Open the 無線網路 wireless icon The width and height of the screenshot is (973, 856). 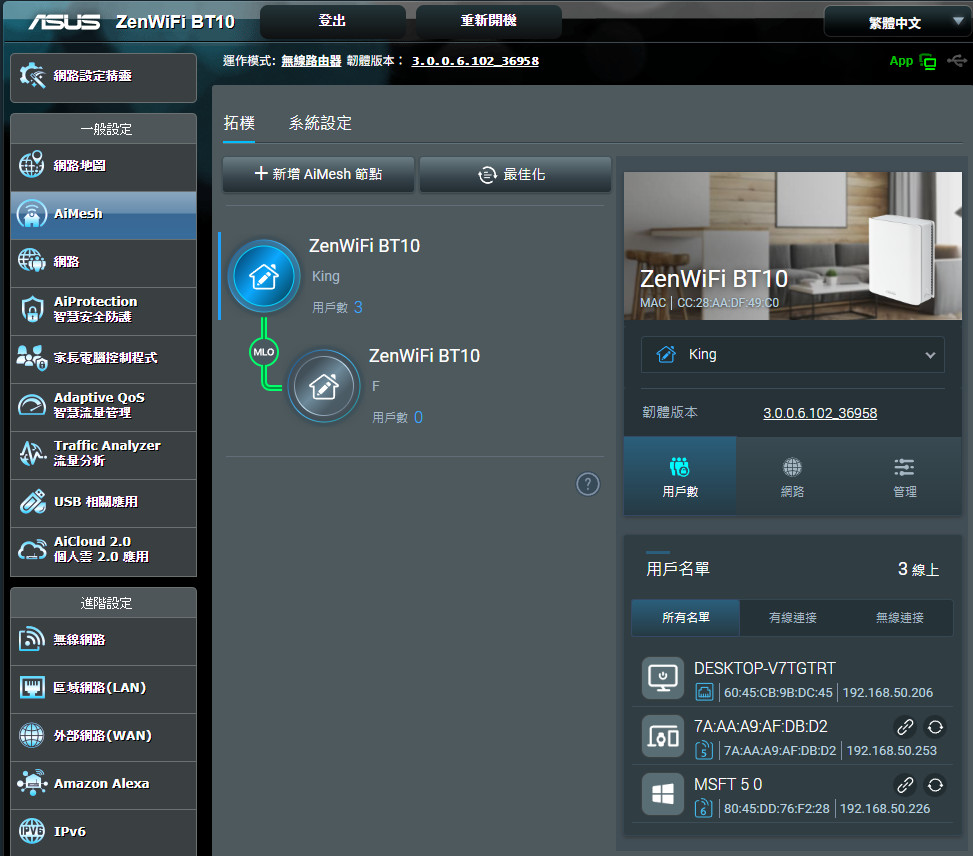click(32, 639)
